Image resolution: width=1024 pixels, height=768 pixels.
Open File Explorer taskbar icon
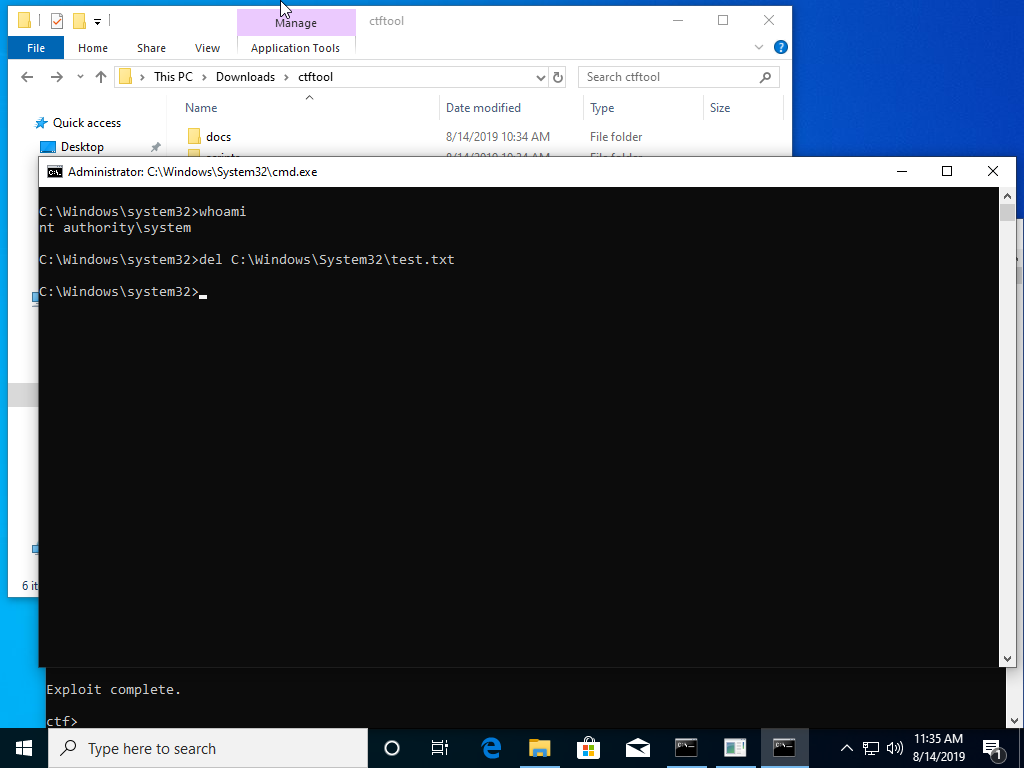click(539, 748)
